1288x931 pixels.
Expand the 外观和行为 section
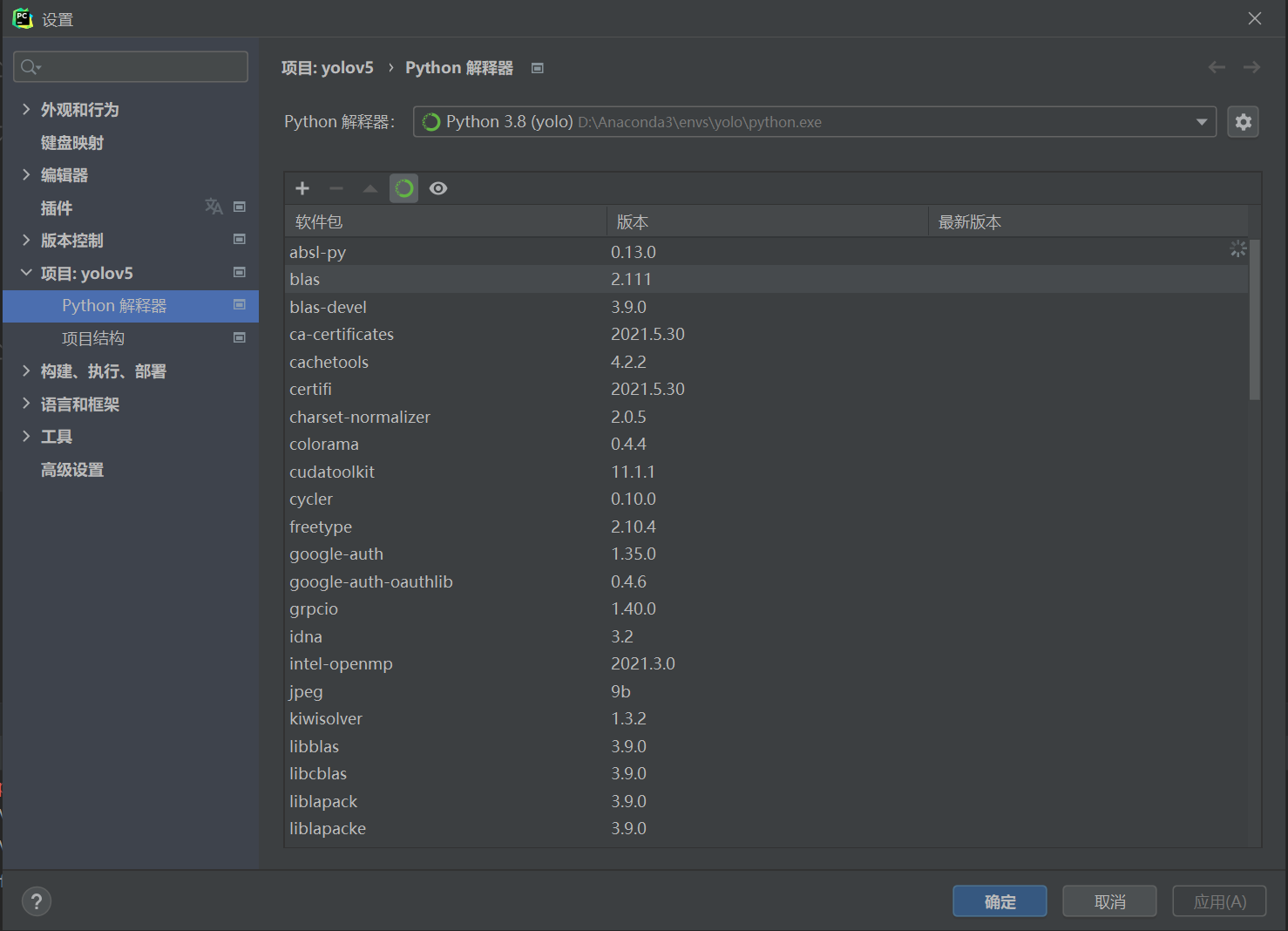[x=26, y=109]
